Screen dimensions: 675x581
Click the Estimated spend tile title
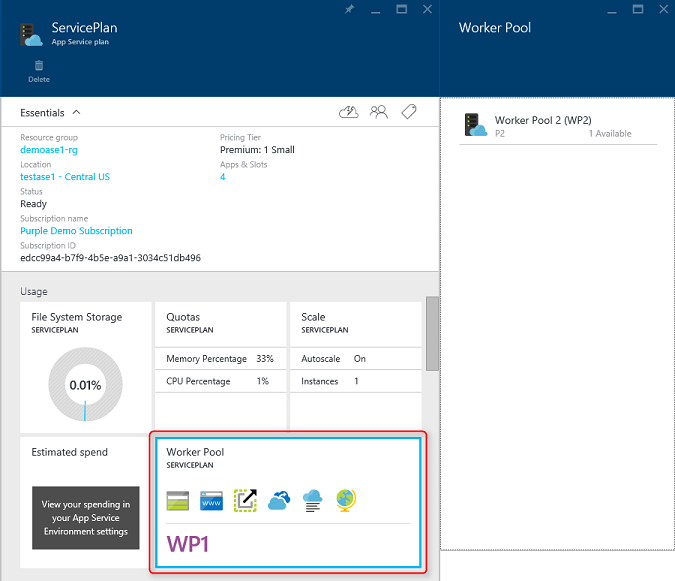tap(69, 452)
